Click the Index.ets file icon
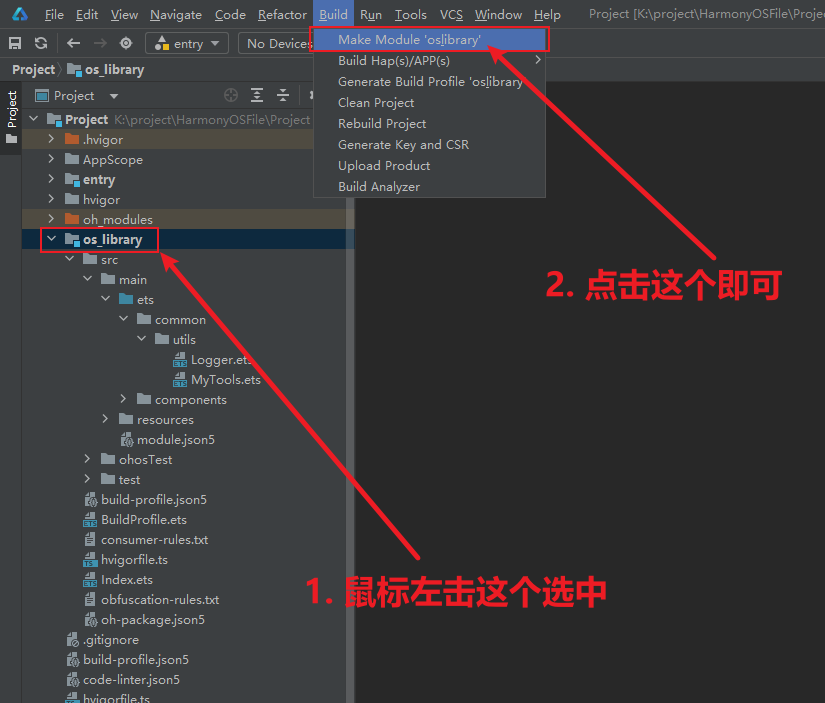The width and height of the screenshot is (825, 703). [90, 580]
